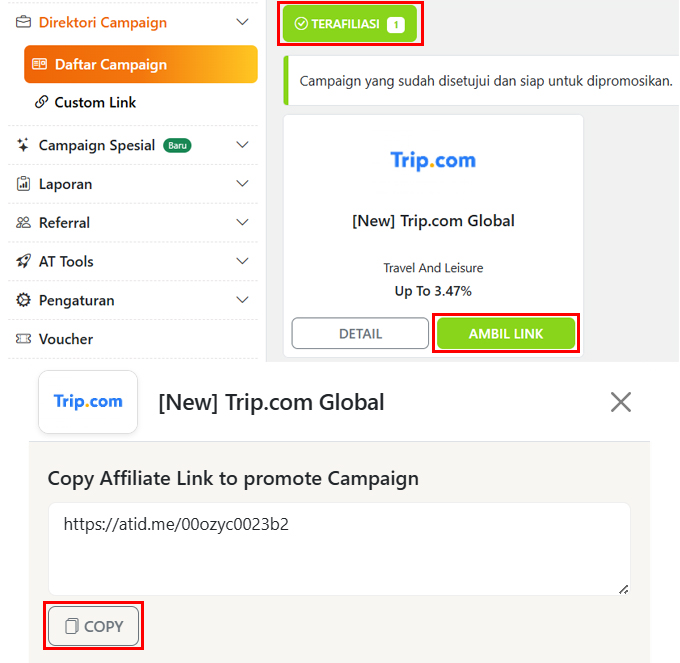
Task: Click the Direktori Campaign briefcase icon
Action: coord(23,22)
